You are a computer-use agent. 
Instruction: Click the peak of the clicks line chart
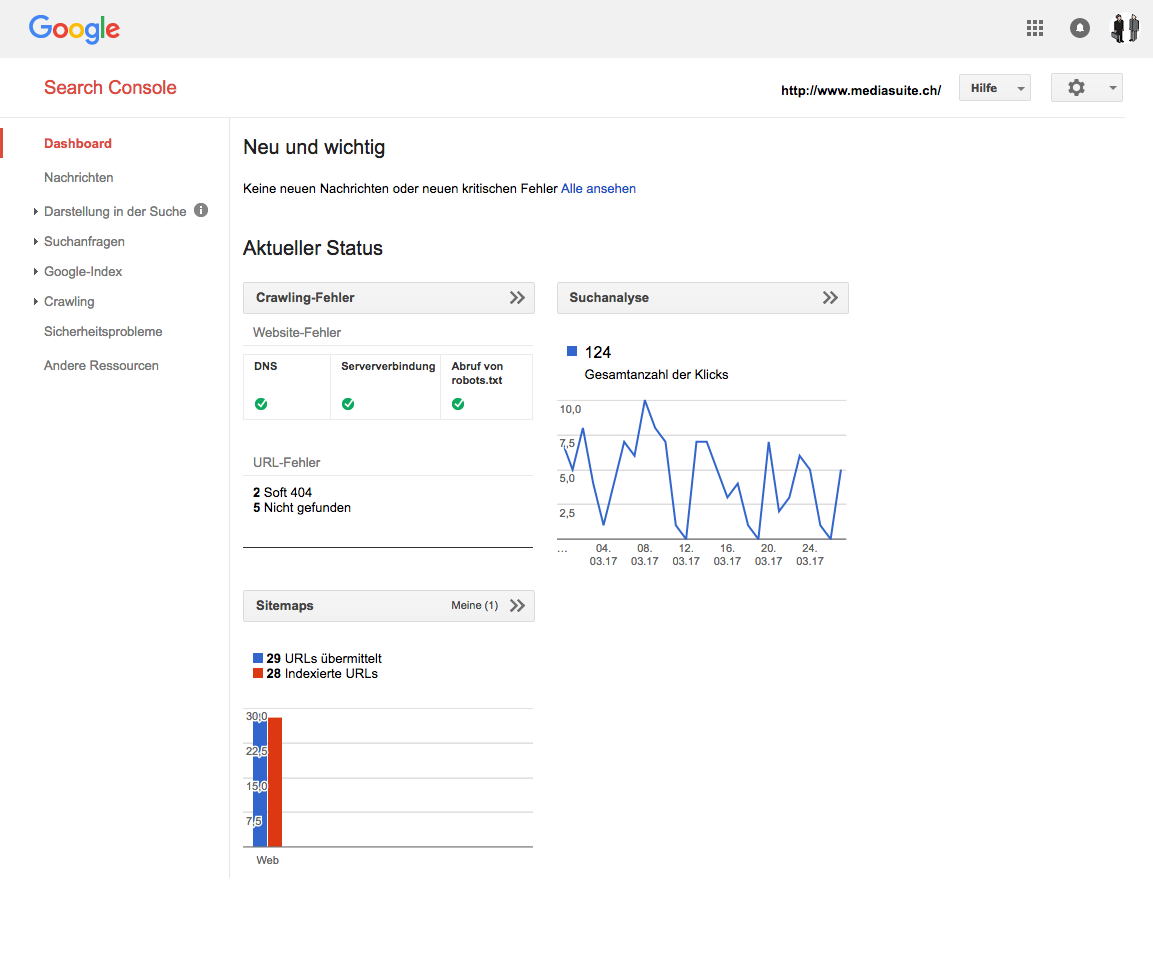645,402
